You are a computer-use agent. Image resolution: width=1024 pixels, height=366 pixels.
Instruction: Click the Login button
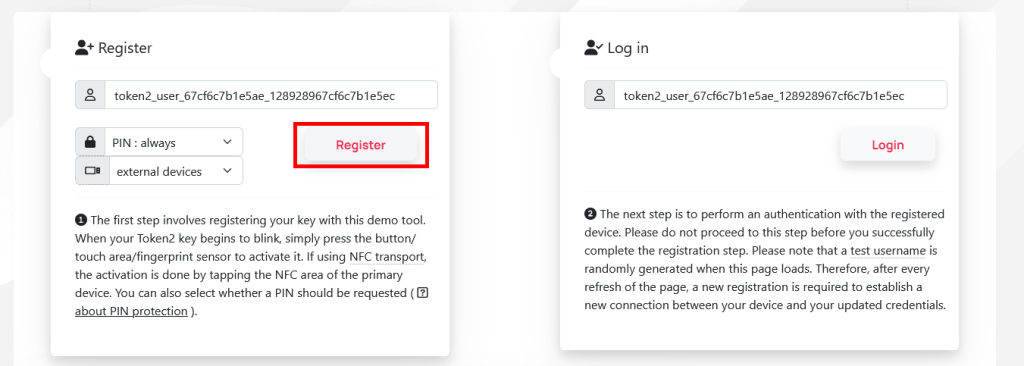(x=888, y=145)
